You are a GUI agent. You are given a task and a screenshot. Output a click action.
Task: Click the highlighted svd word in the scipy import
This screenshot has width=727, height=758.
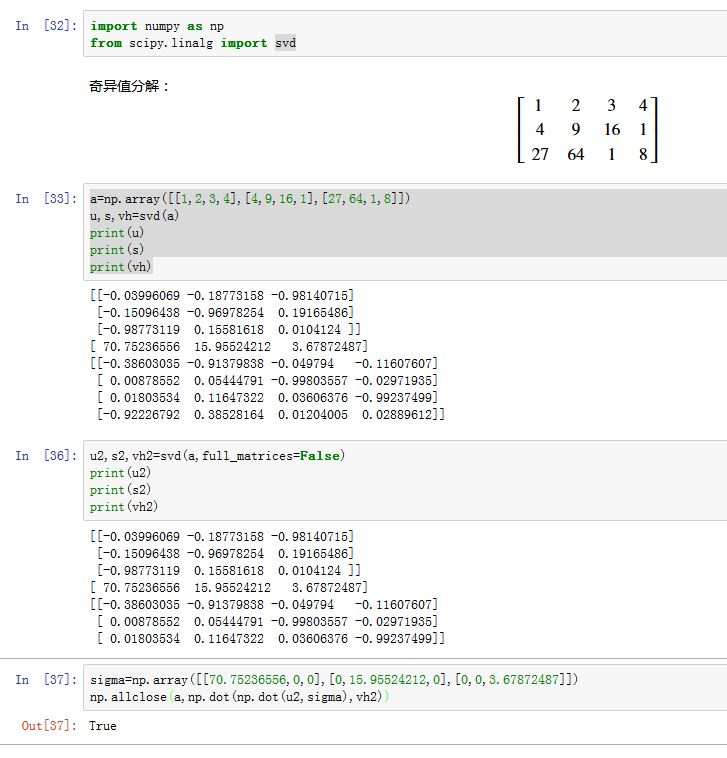point(285,43)
